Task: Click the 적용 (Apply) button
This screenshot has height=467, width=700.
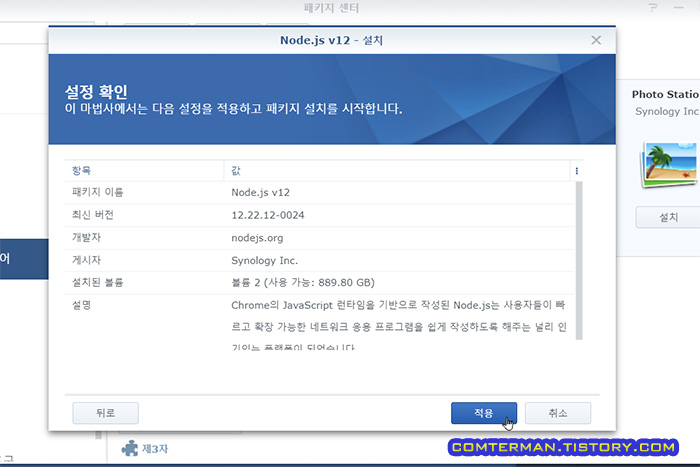Action: coord(484,413)
